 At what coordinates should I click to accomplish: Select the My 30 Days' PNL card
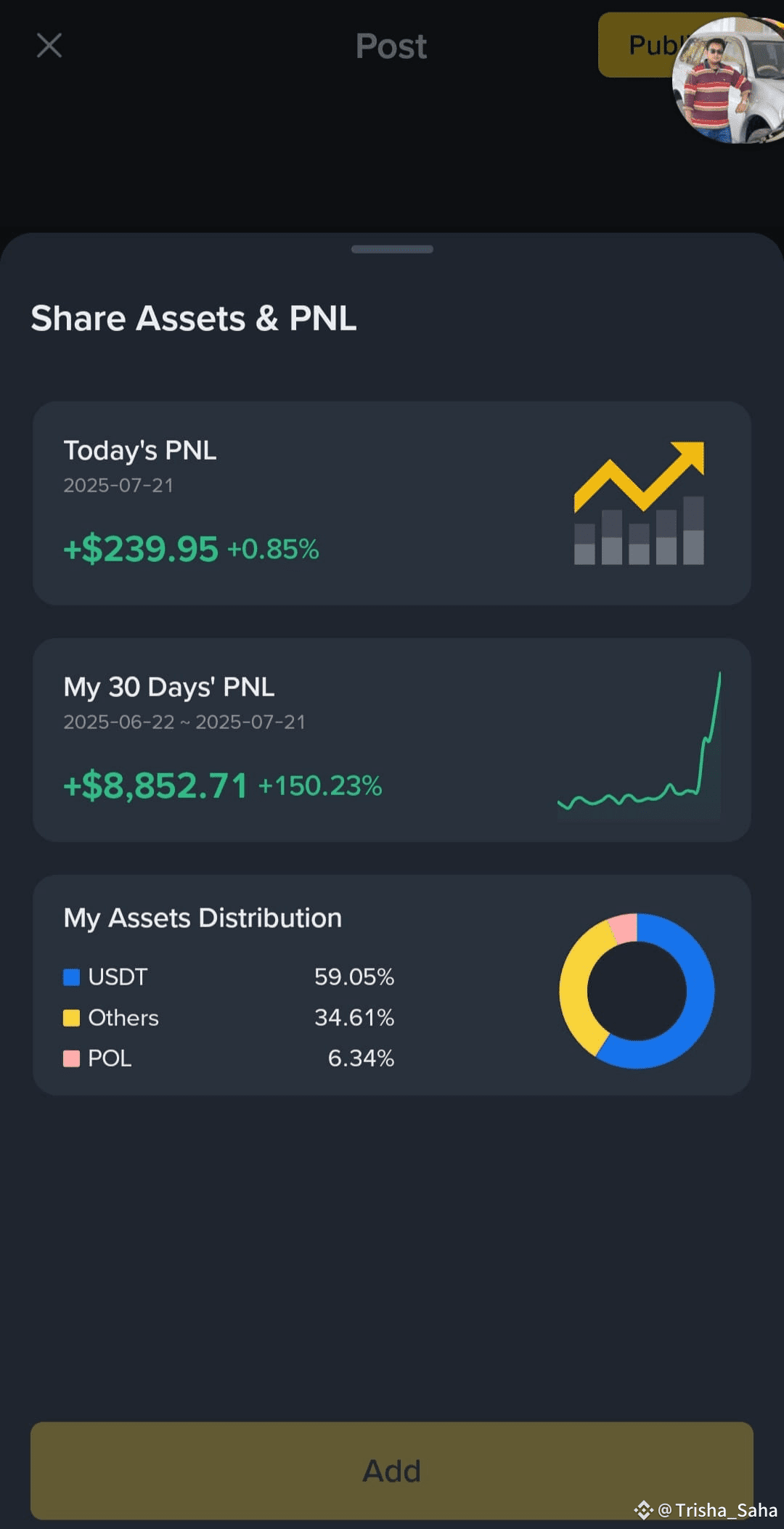tap(392, 740)
